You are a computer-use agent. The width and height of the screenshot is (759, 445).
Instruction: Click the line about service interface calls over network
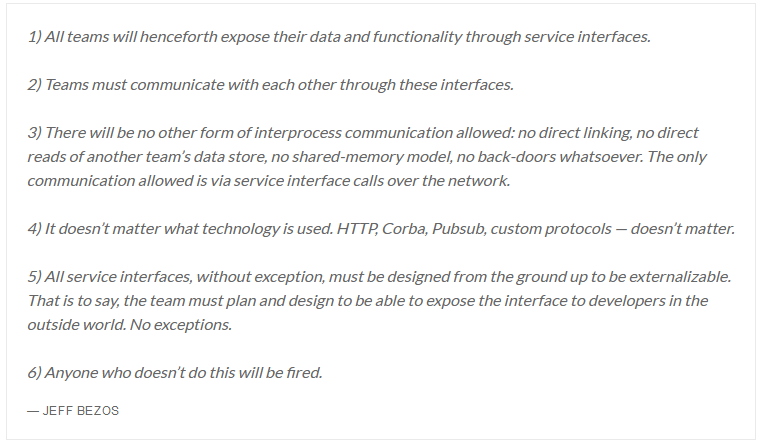click(269, 181)
